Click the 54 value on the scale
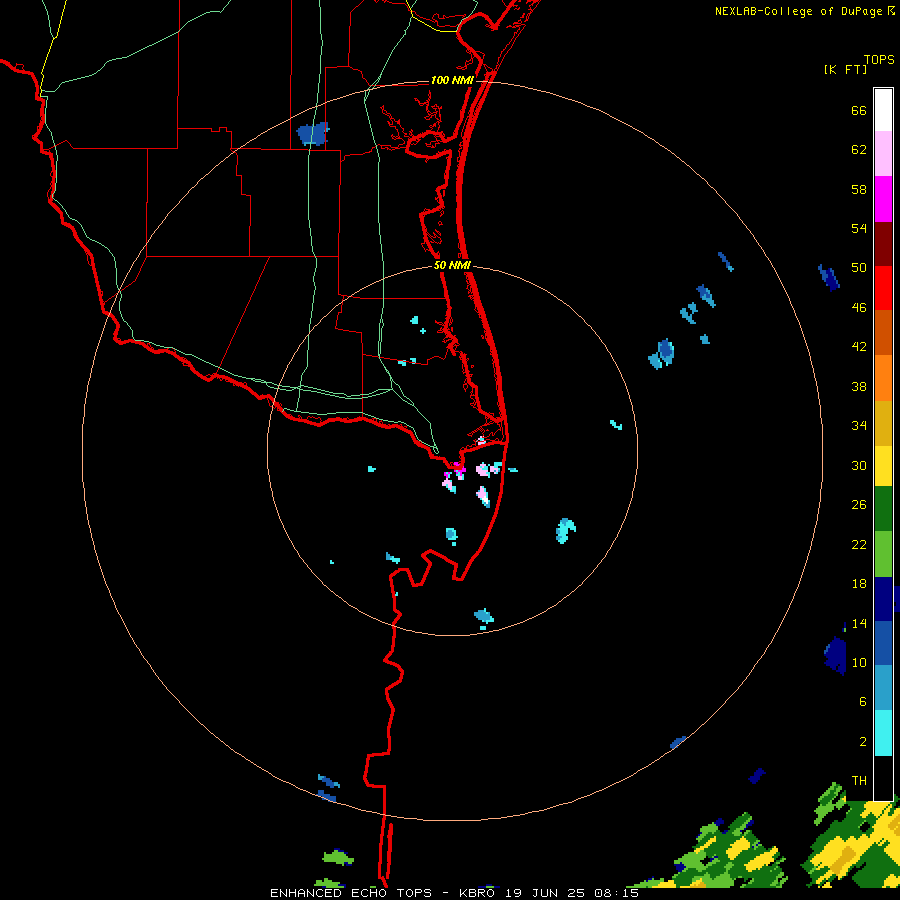This screenshot has height=900, width=900. [x=859, y=228]
